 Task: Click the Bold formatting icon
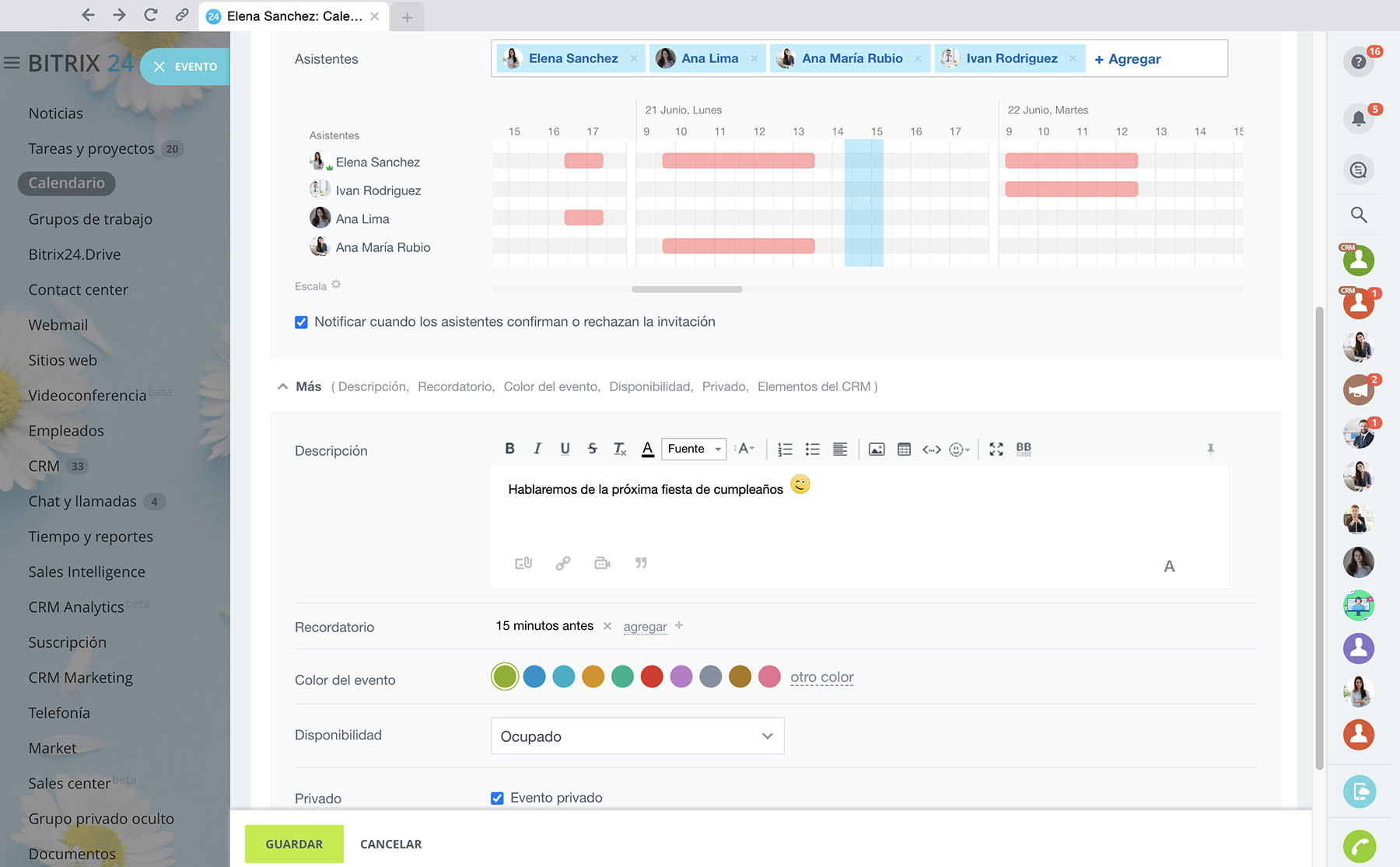(x=509, y=449)
